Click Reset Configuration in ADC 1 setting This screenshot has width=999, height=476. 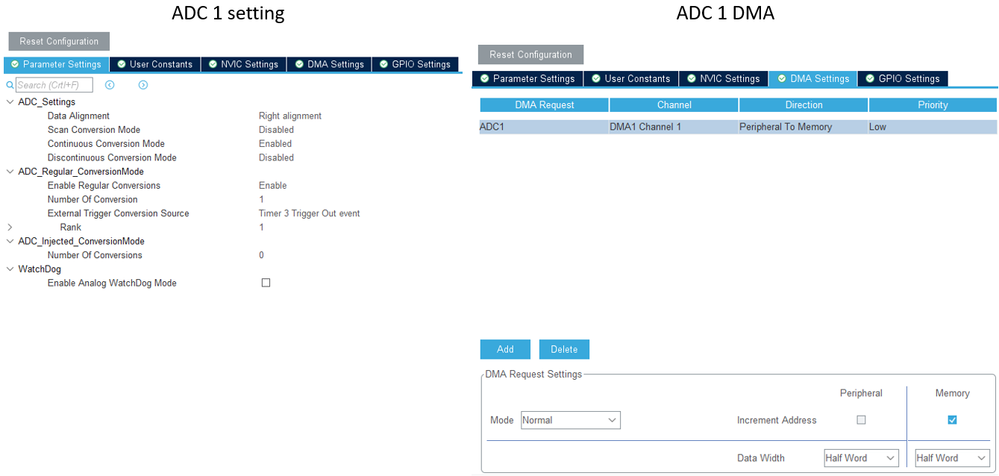[59, 41]
